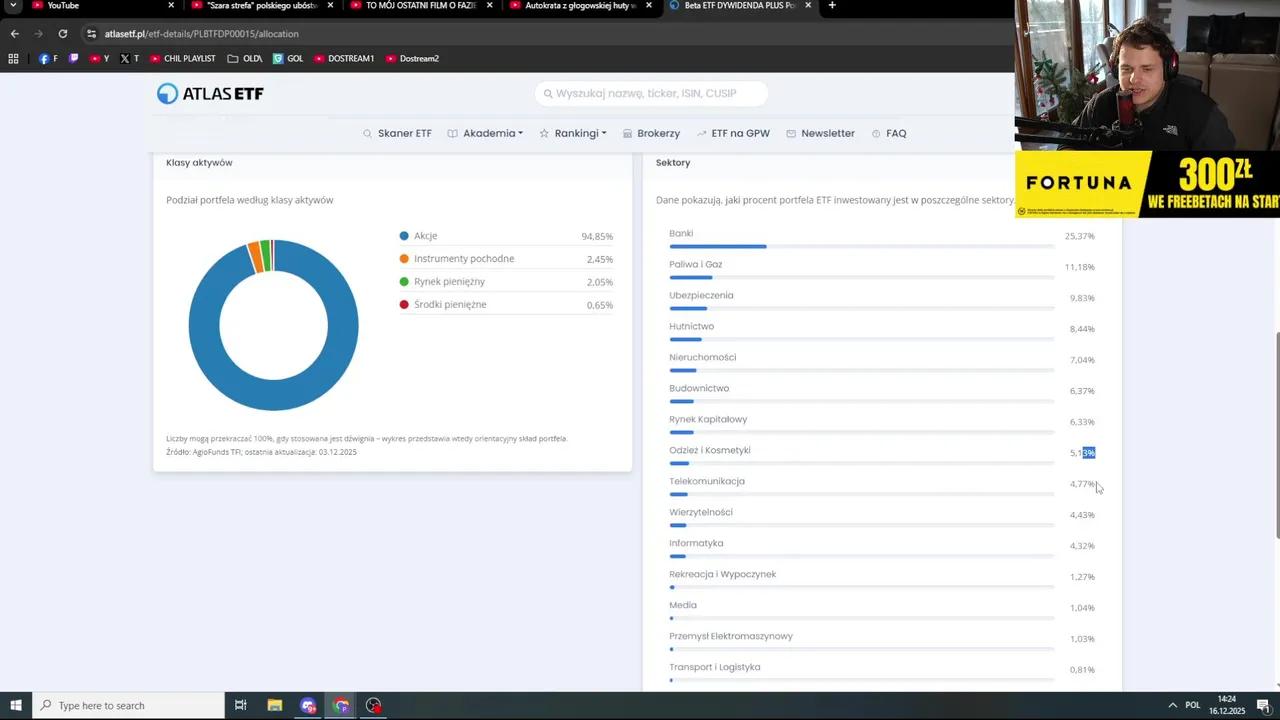Viewport: 1280px width, 720px height.
Task: Click the Atlas ETF logo
Action: pos(210,93)
